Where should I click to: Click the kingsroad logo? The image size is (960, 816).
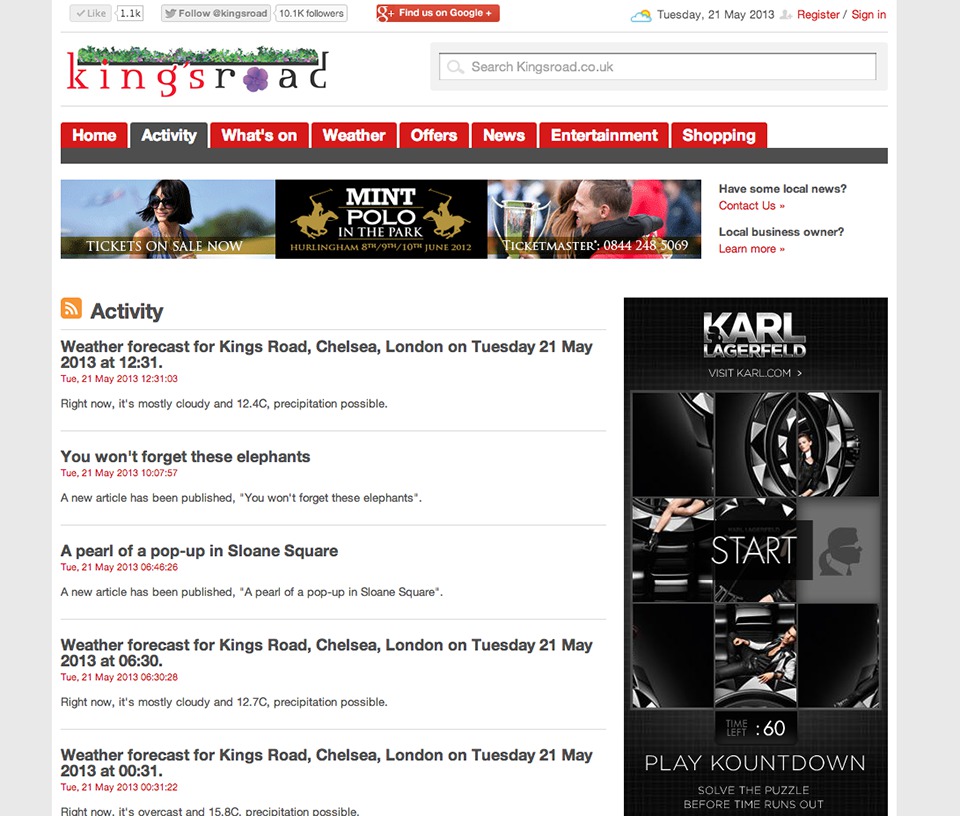tap(198, 71)
